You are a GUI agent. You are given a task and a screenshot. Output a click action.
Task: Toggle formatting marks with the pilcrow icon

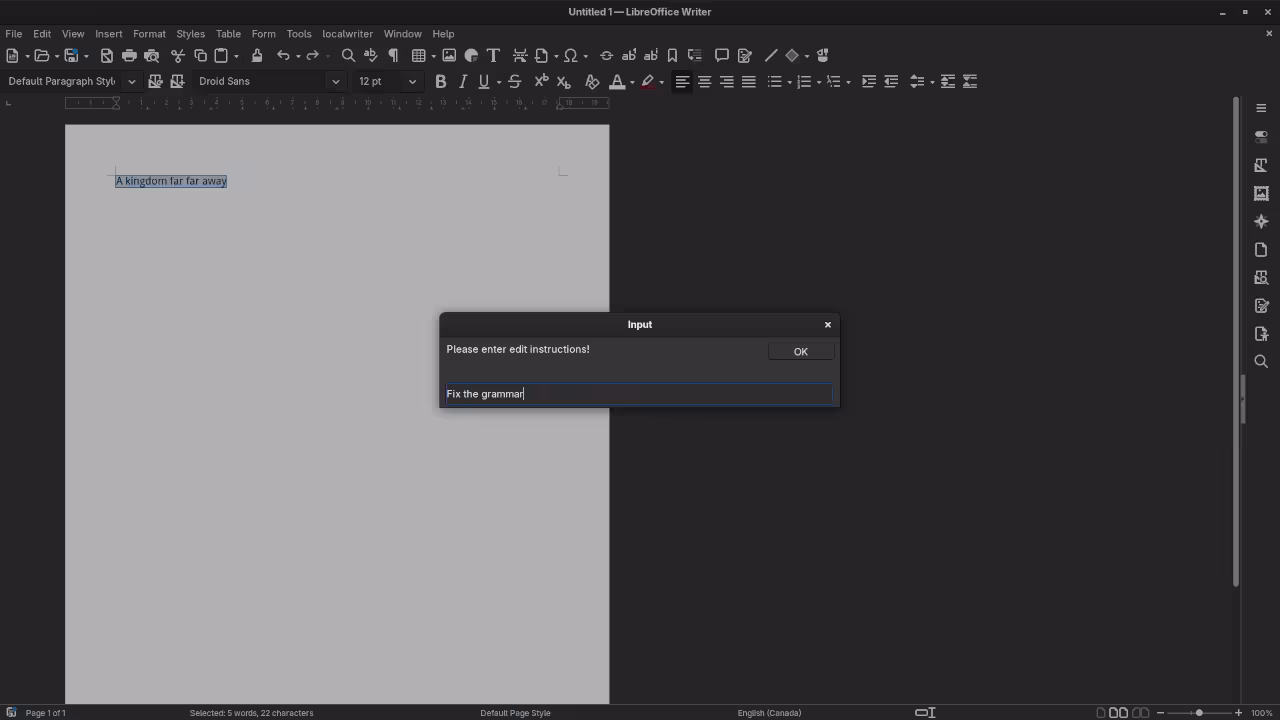pos(392,55)
